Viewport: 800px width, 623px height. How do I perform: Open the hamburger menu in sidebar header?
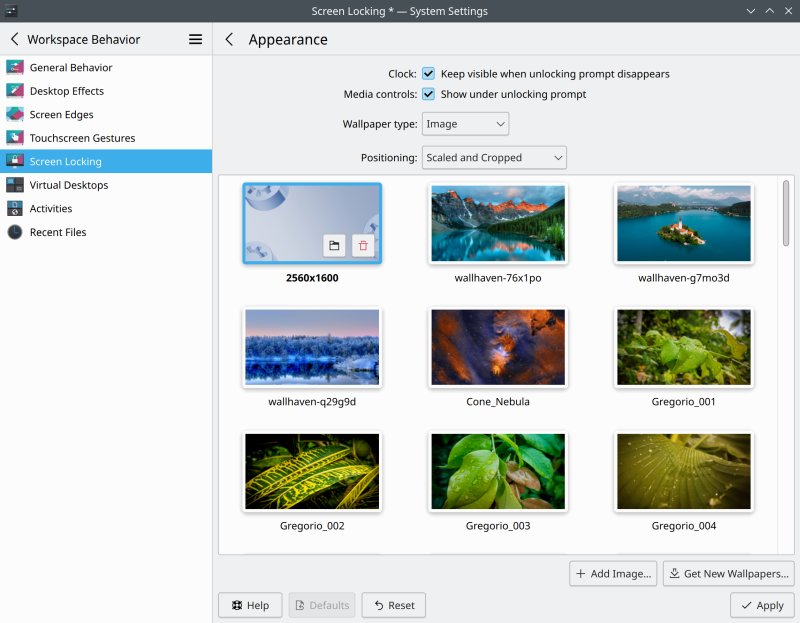point(196,39)
